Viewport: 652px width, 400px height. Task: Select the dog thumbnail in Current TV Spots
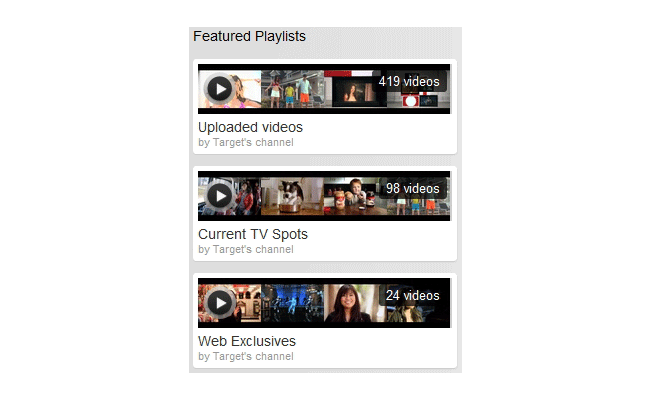292,196
